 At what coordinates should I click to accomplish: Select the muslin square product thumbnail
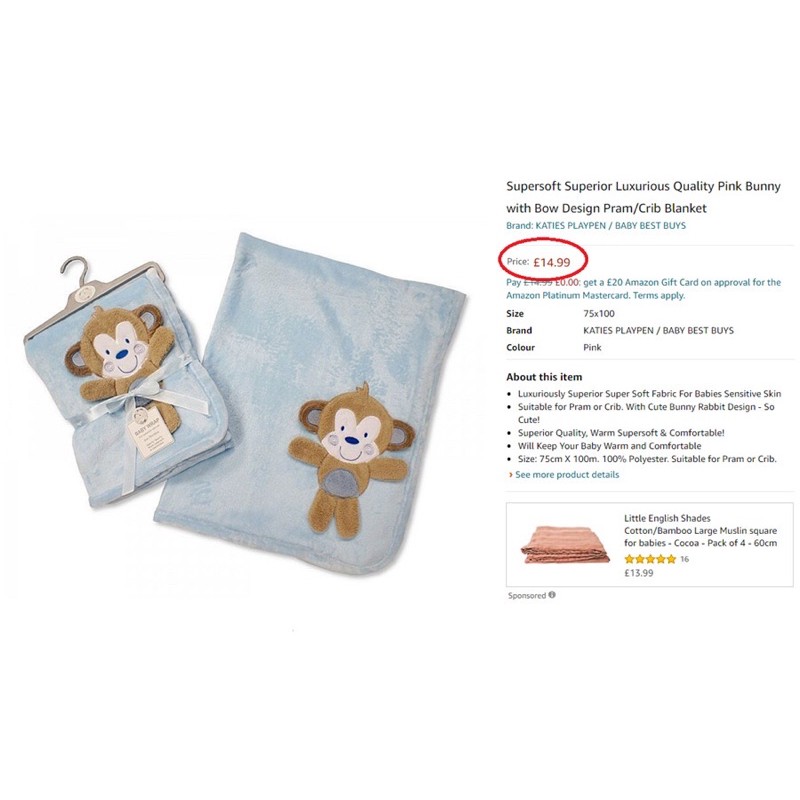click(x=565, y=544)
